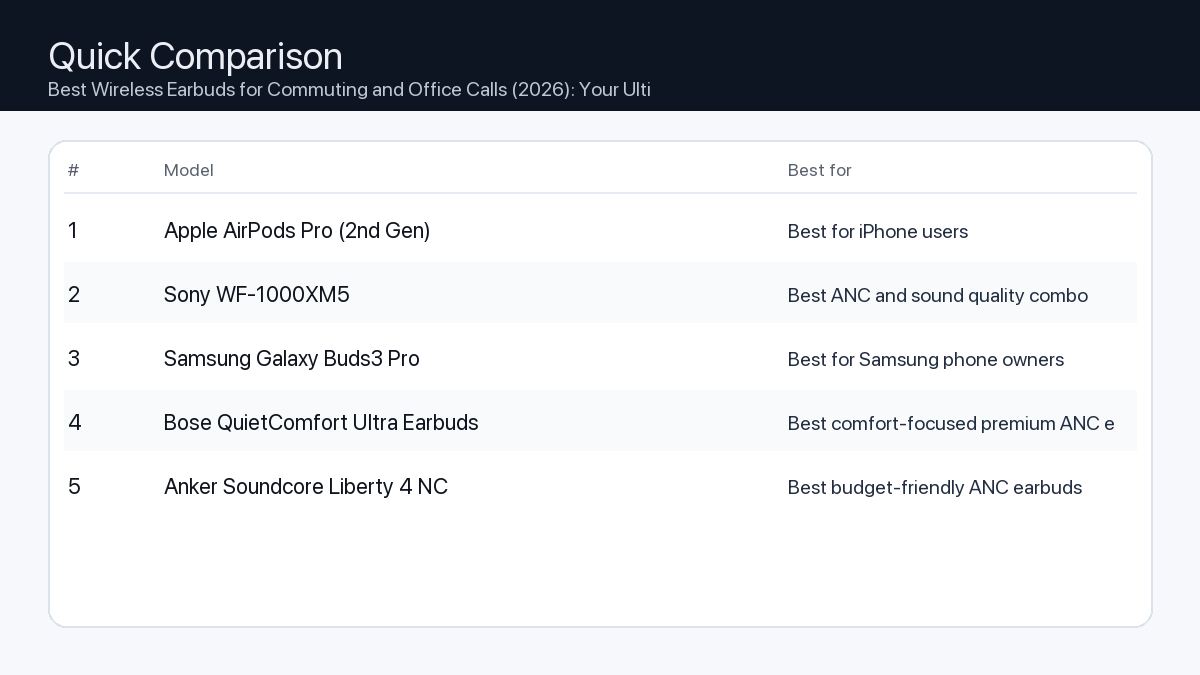Click rank number 5 in the table
The height and width of the screenshot is (675, 1200).
pyautogui.click(x=74, y=487)
